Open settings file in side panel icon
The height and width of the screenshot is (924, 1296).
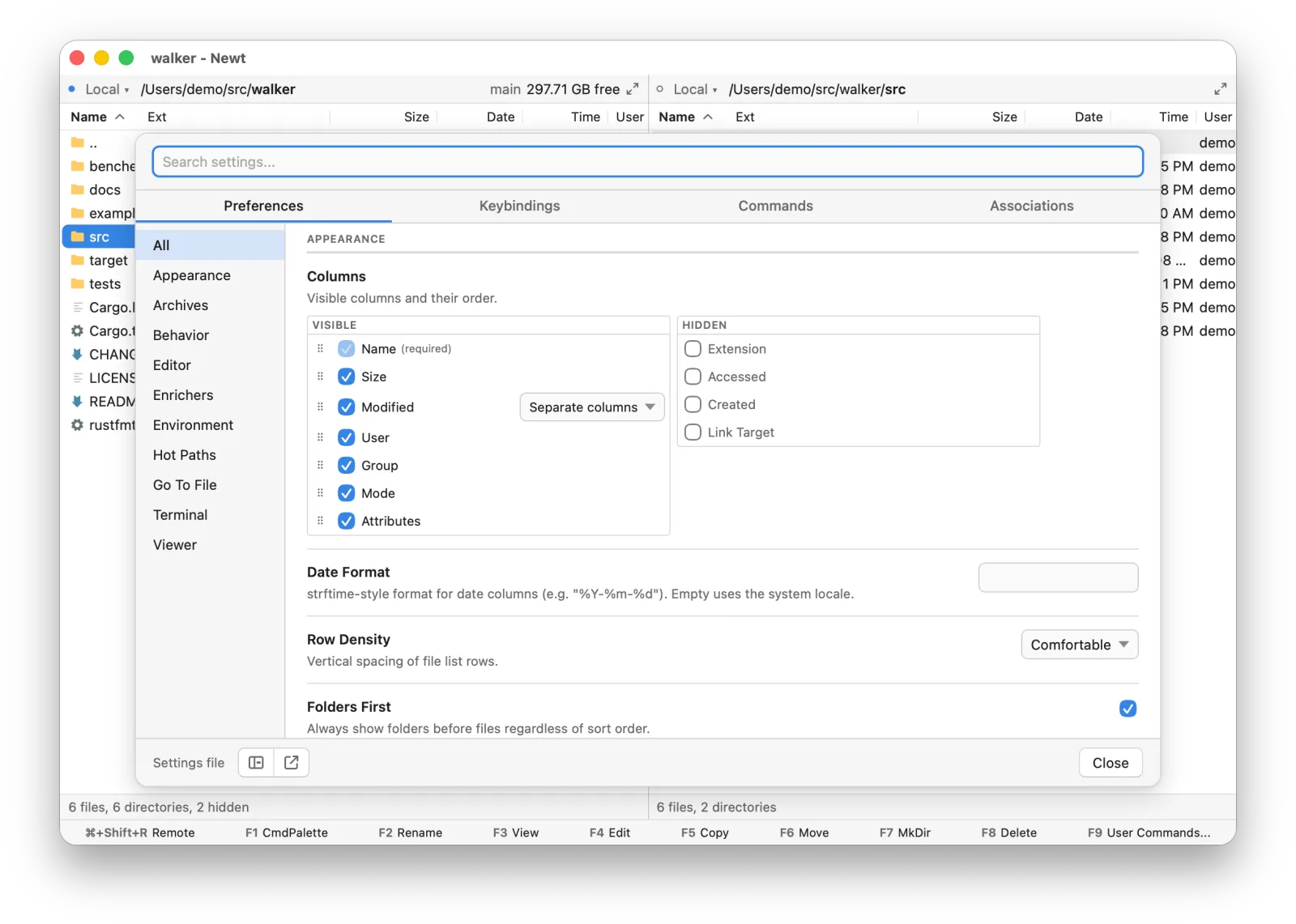[256, 762]
